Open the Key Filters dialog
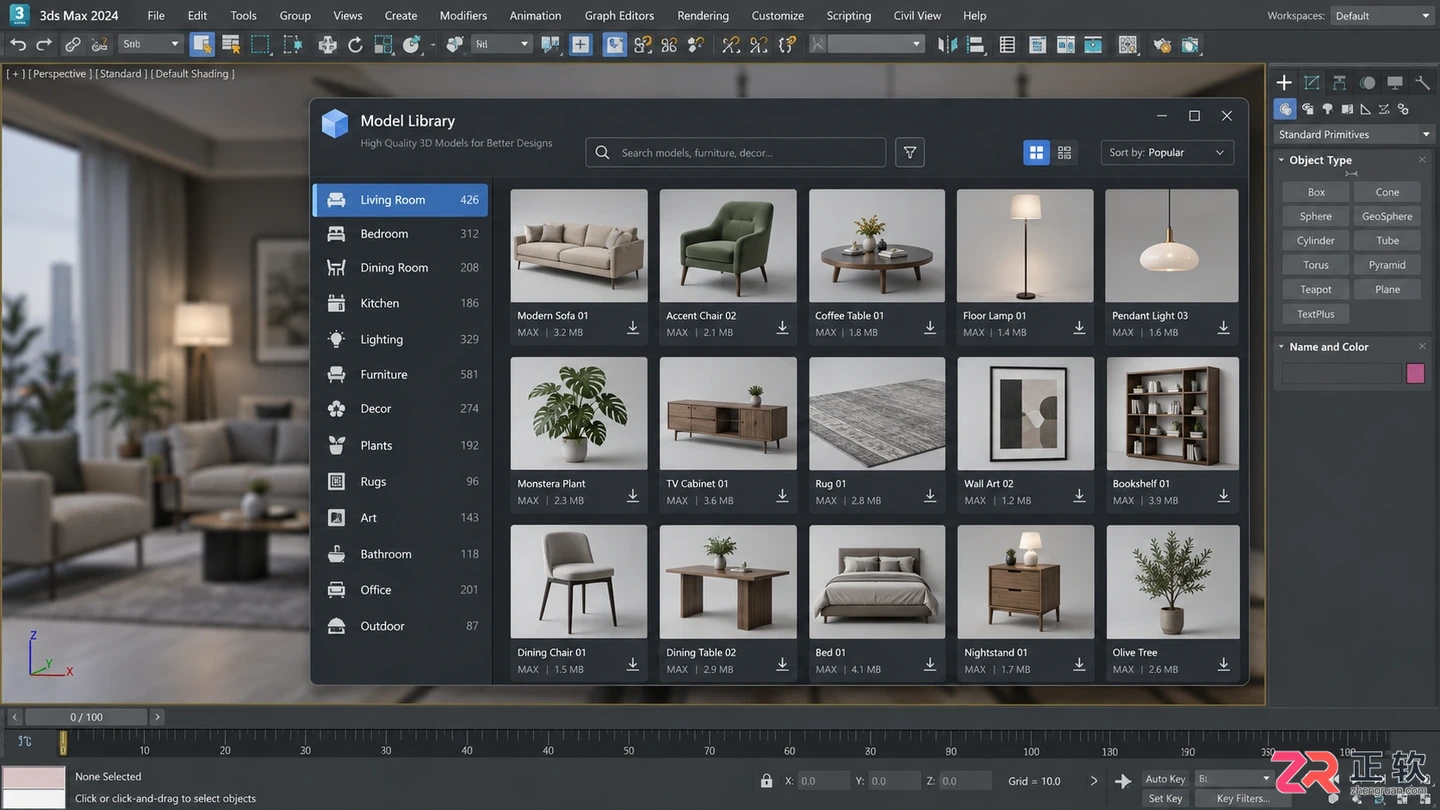 [x=1243, y=798]
